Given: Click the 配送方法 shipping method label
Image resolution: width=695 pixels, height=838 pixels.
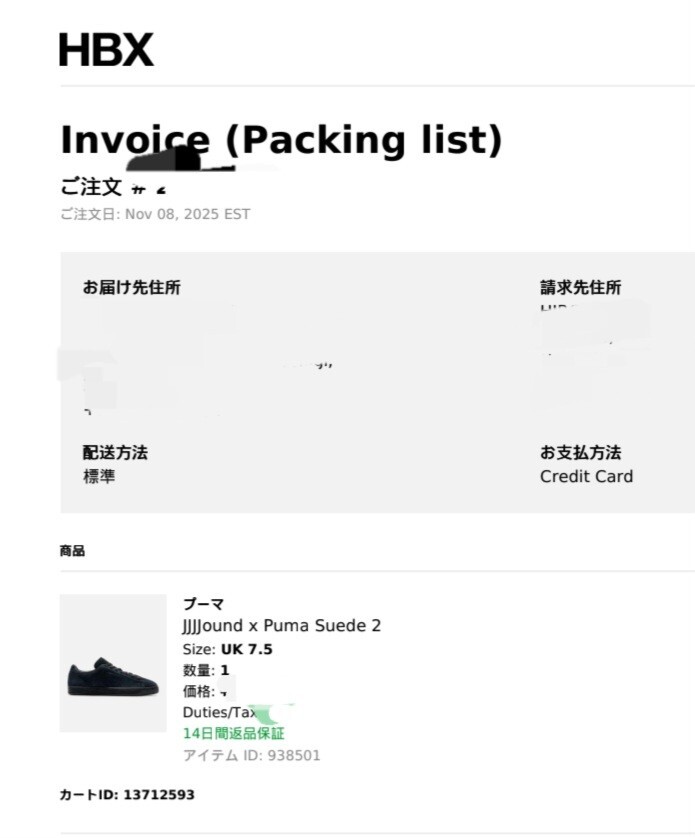Looking at the screenshot, I should [115, 453].
